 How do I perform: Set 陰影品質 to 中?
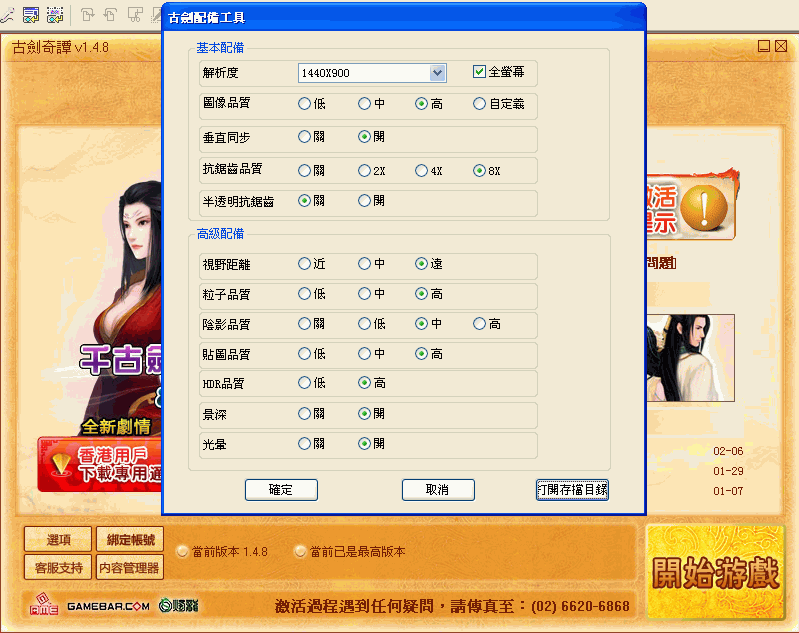click(x=421, y=324)
